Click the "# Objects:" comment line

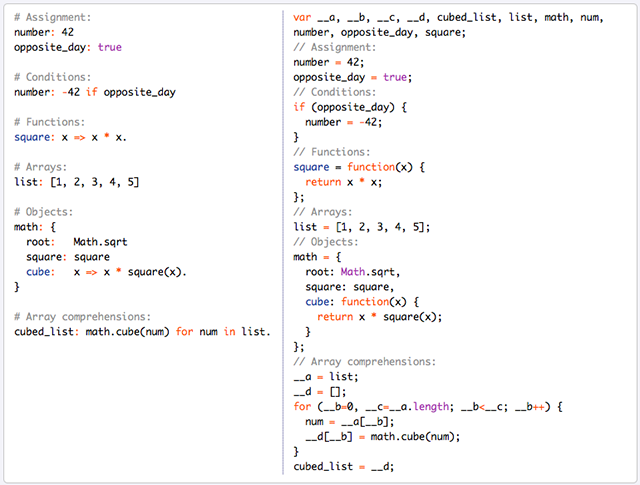(x=43, y=212)
